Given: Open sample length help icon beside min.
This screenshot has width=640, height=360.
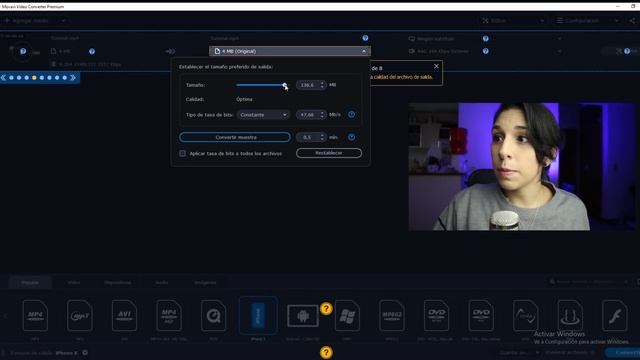Looking at the screenshot, I should click(351, 137).
